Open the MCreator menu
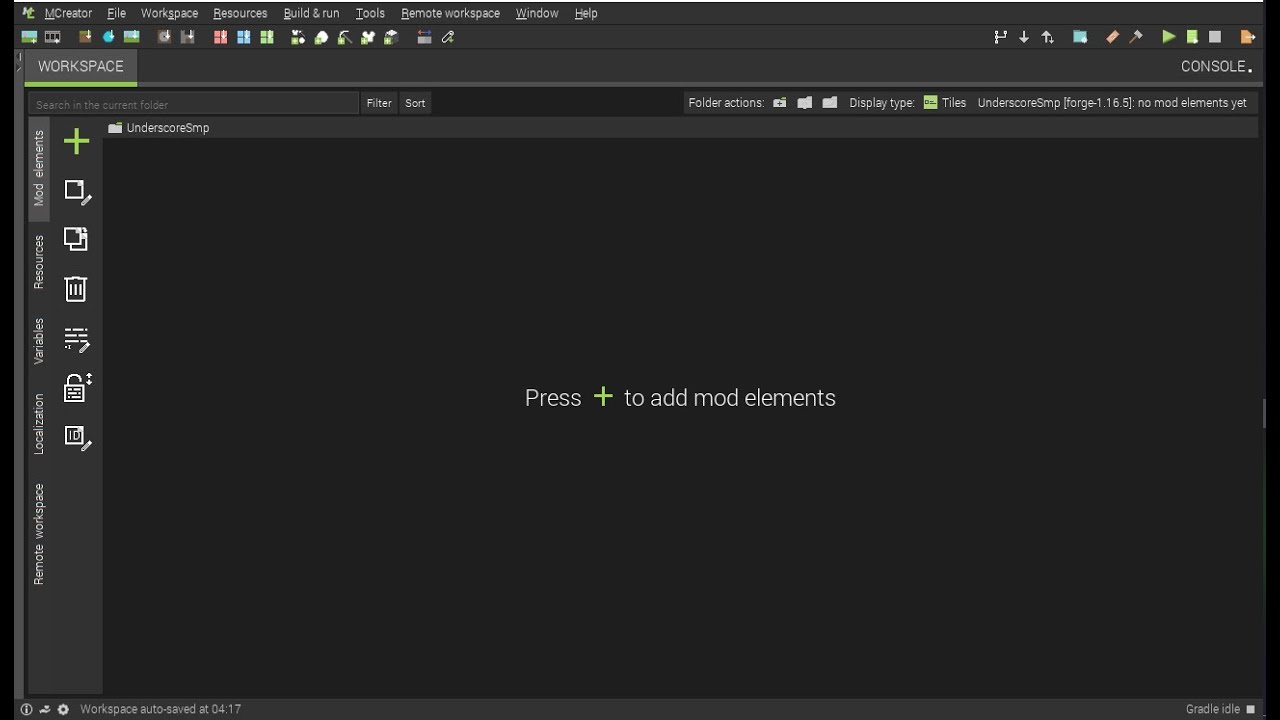1280x720 pixels. 68,13
